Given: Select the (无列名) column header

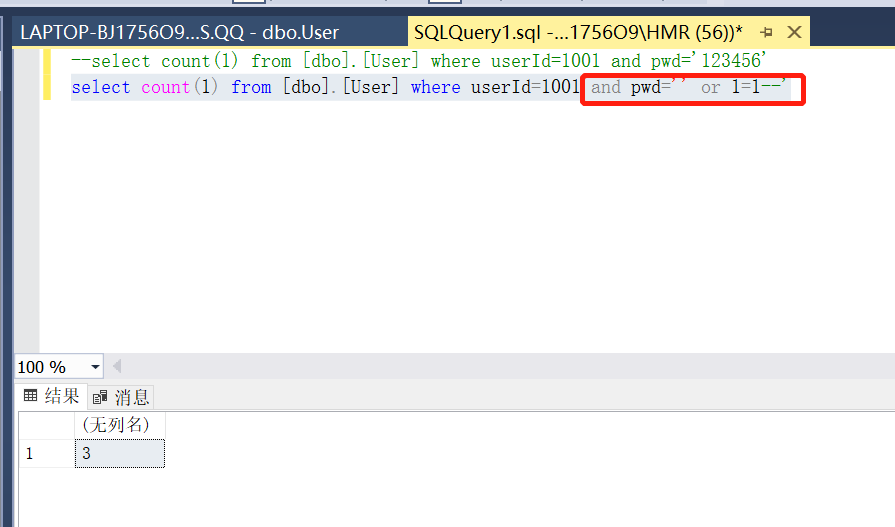Looking at the screenshot, I should [120, 425].
